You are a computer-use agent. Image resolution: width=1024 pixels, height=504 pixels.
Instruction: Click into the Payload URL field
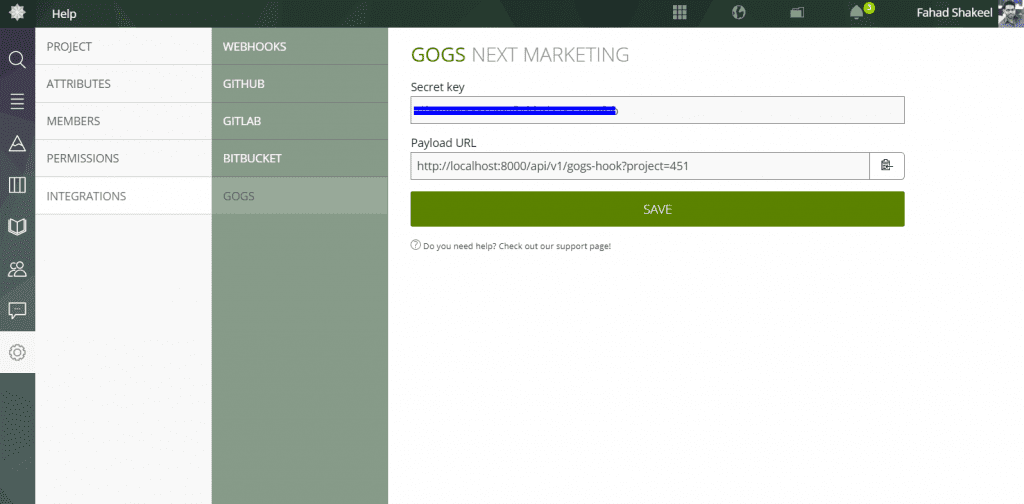coord(640,166)
